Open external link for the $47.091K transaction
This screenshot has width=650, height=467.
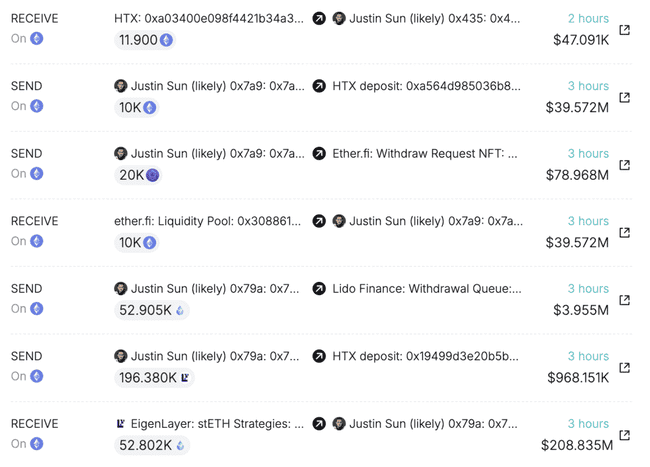coord(625,30)
